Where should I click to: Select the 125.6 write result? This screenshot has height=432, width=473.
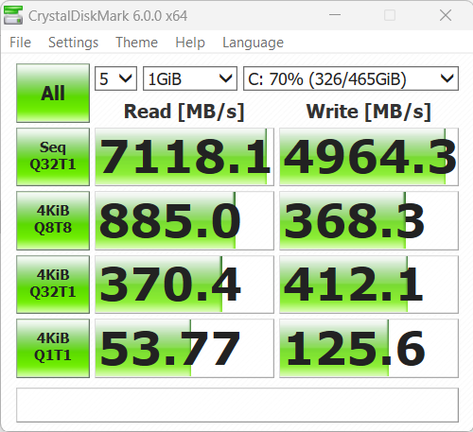click(369, 348)
